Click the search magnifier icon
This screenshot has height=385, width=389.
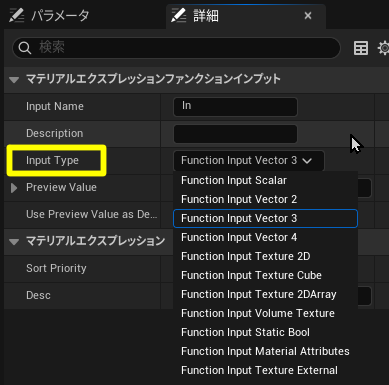click(x=24, y=48)
